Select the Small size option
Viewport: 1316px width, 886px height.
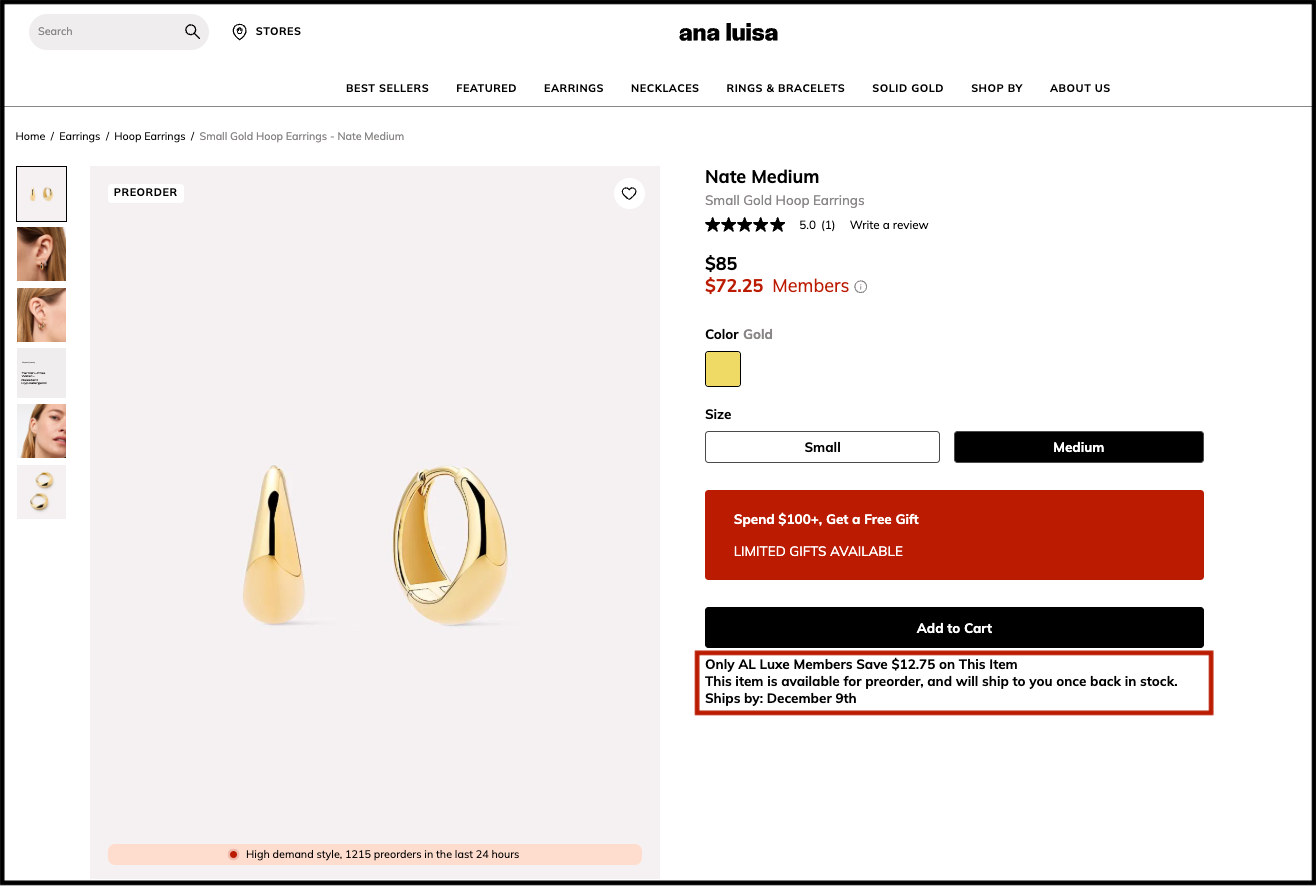pyautogui.click(x=822, y=447)
